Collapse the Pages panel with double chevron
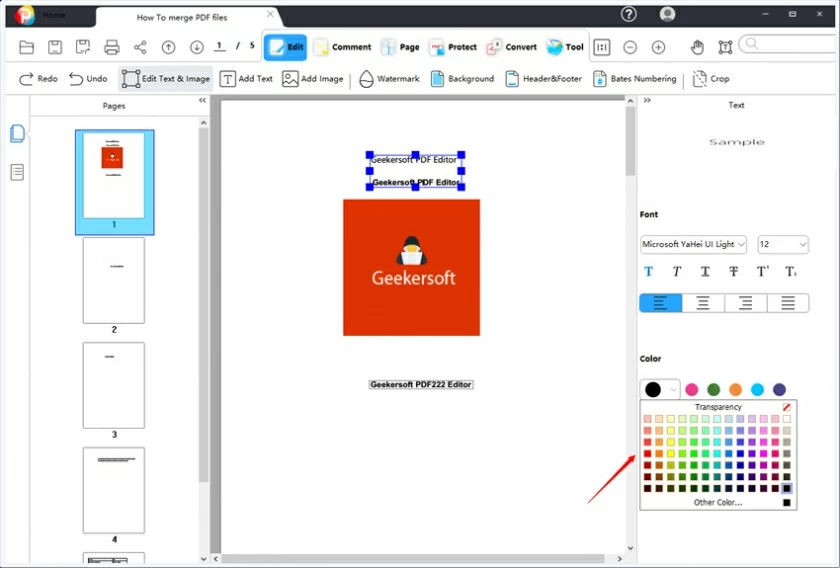The width and height of the screenshot is (840, 568). [x=202, y=100]
